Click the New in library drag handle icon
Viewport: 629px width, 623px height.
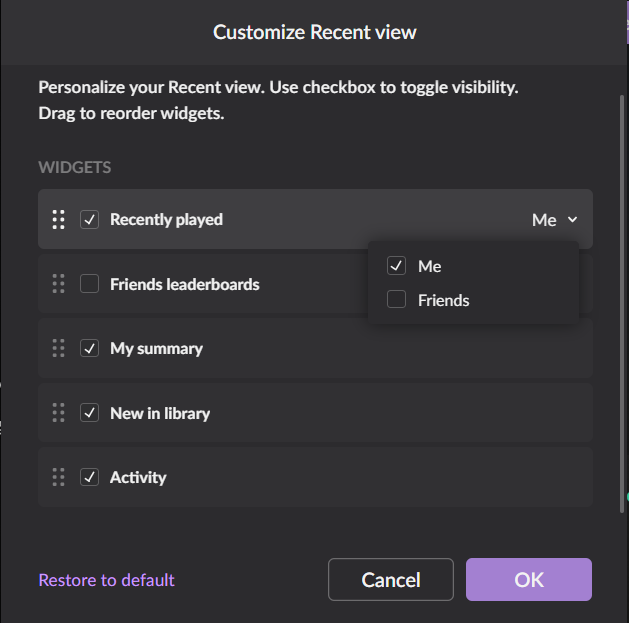[x=59, y=413]
